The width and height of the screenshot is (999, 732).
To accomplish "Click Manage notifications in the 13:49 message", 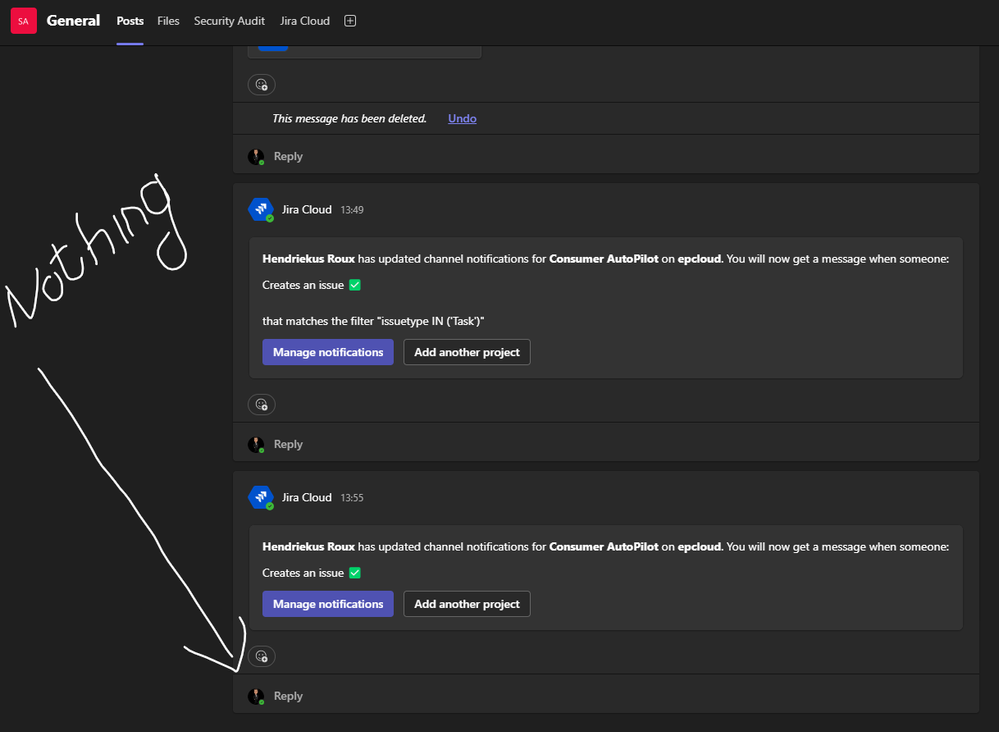I will 328,352.
